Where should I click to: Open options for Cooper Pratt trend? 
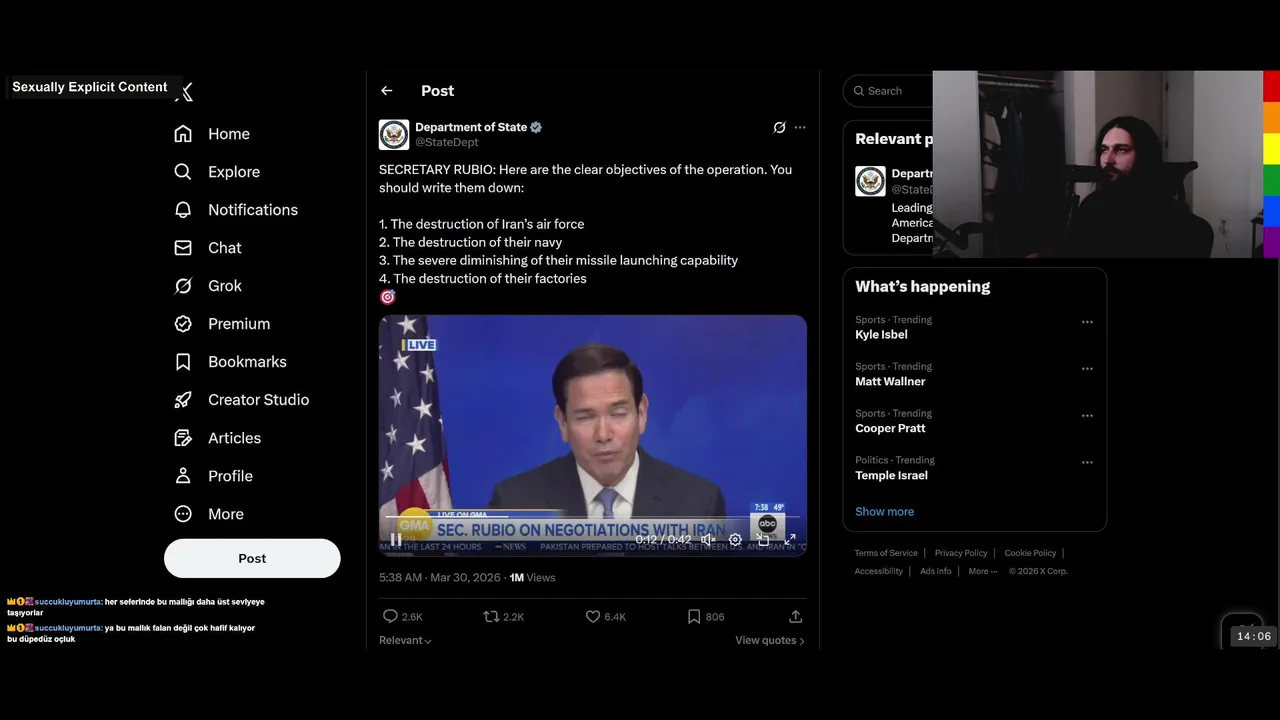pyautogui.click(x=1087, y=416)
